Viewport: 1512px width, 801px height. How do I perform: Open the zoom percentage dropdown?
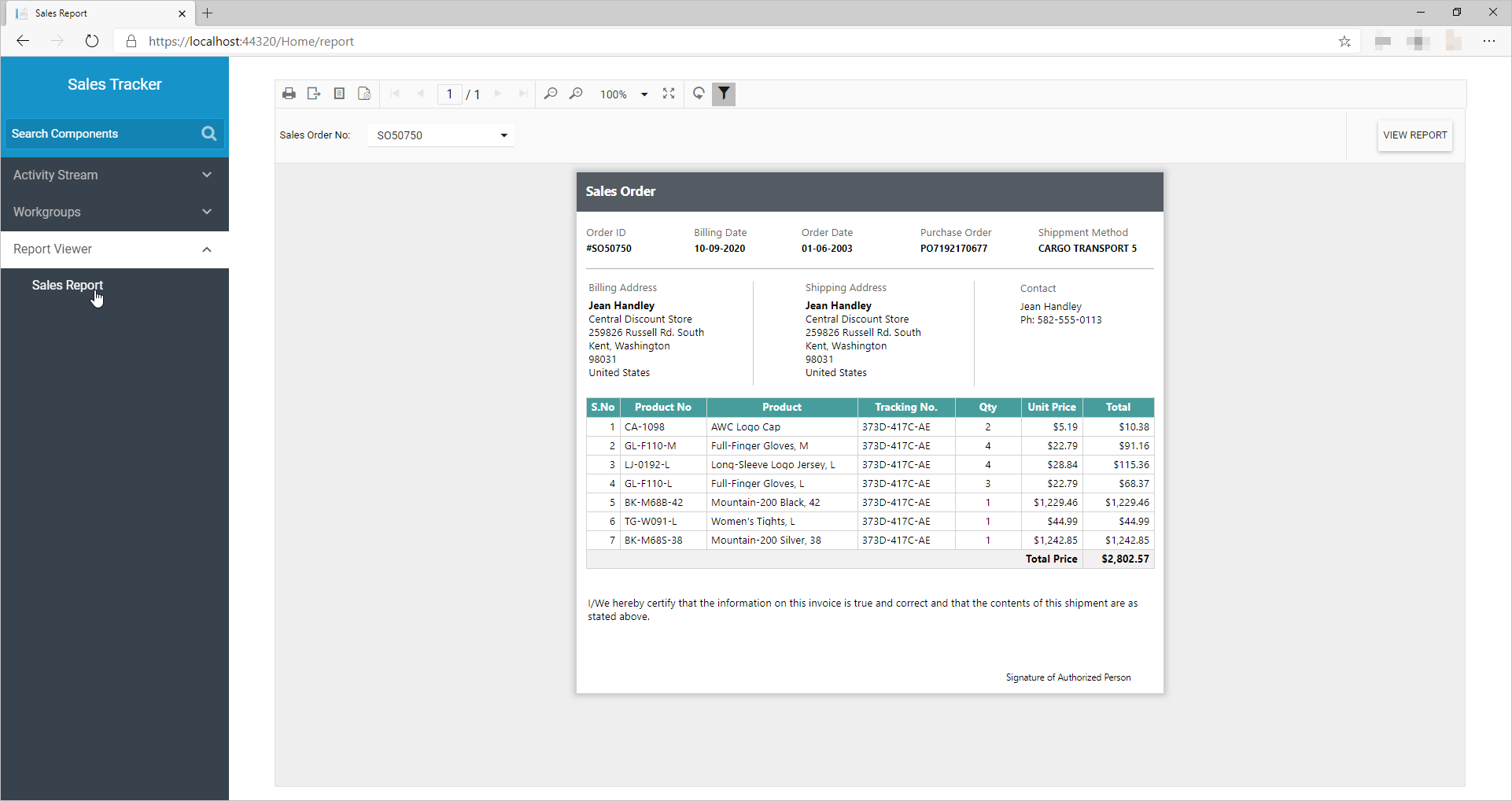coord(644,94)
